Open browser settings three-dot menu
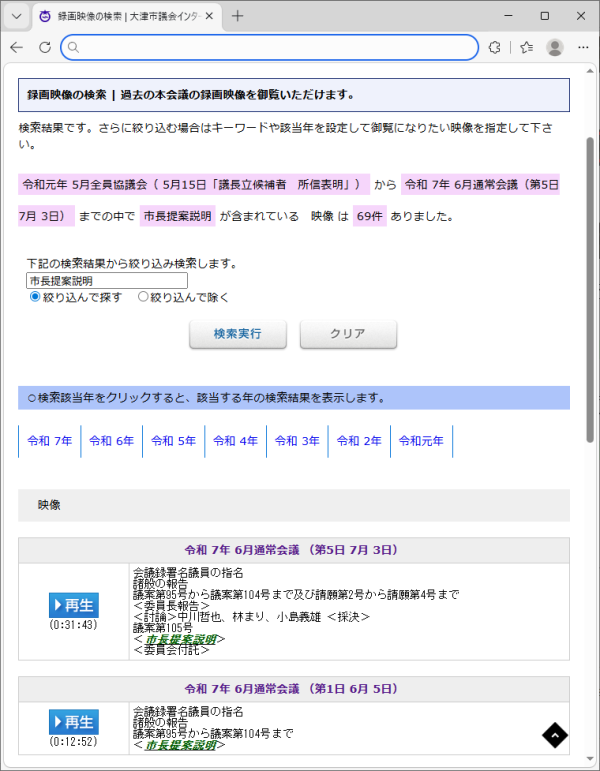 coord(583,48)
